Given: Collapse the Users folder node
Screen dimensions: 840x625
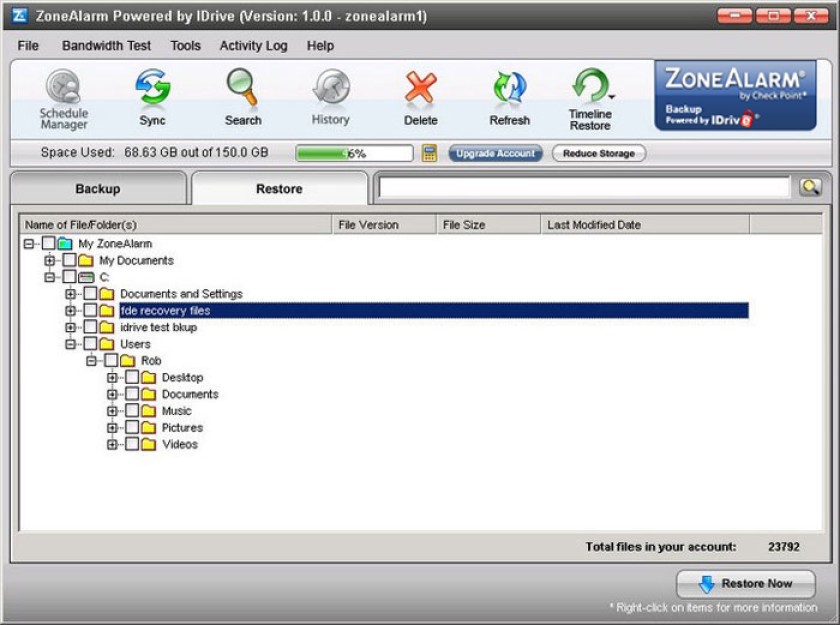Looking at the screenshot, I should [71, 344].
